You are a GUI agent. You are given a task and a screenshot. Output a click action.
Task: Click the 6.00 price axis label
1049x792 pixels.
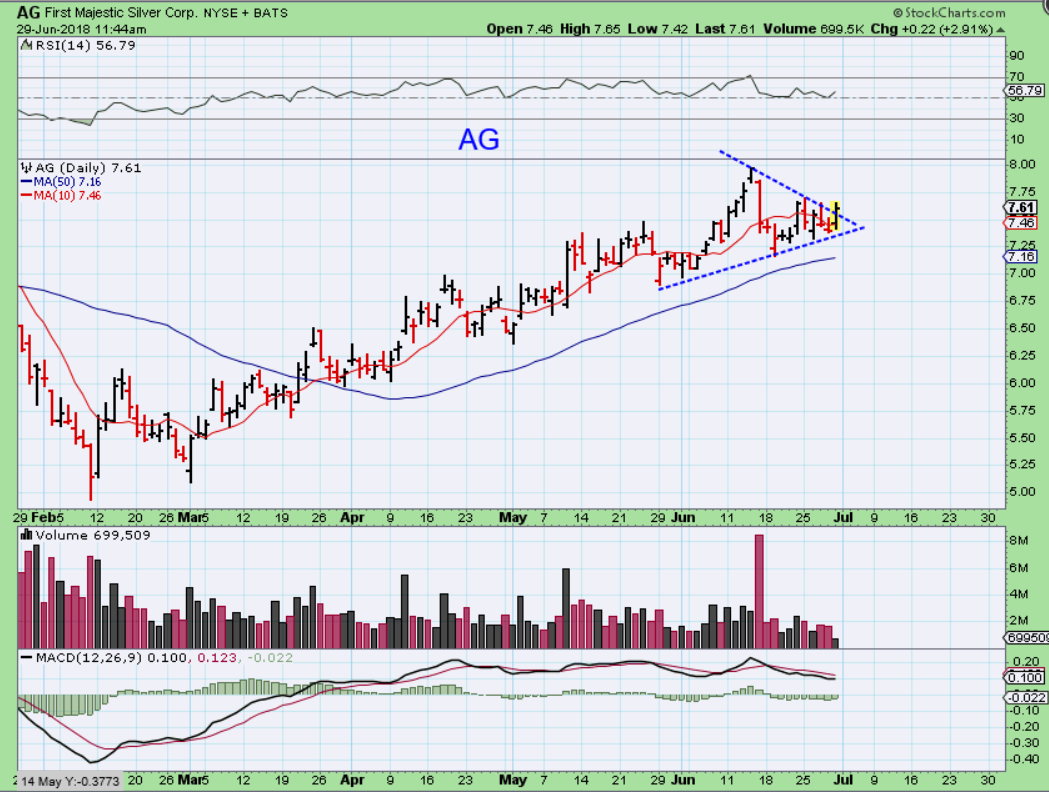[1022, 383]
